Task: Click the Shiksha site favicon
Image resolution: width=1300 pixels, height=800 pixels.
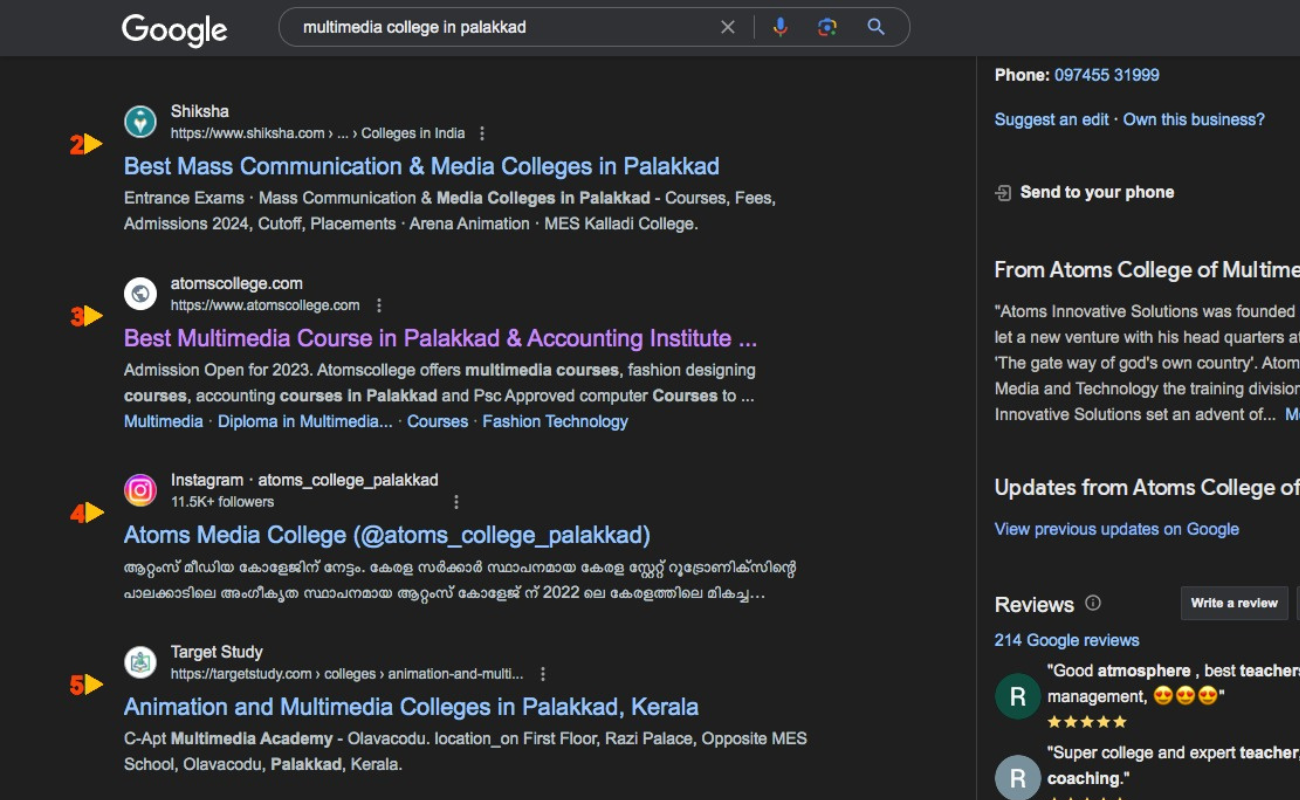Action: (140, 122)
